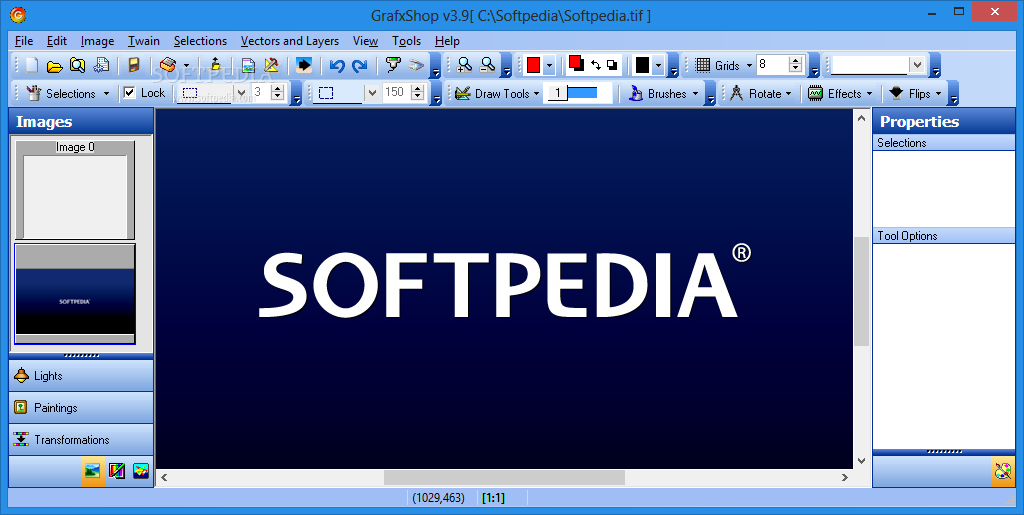1024x515 pixels.
Task: Click the horizontal scrollbar thumb under canvas
Action: click(504, 477)
